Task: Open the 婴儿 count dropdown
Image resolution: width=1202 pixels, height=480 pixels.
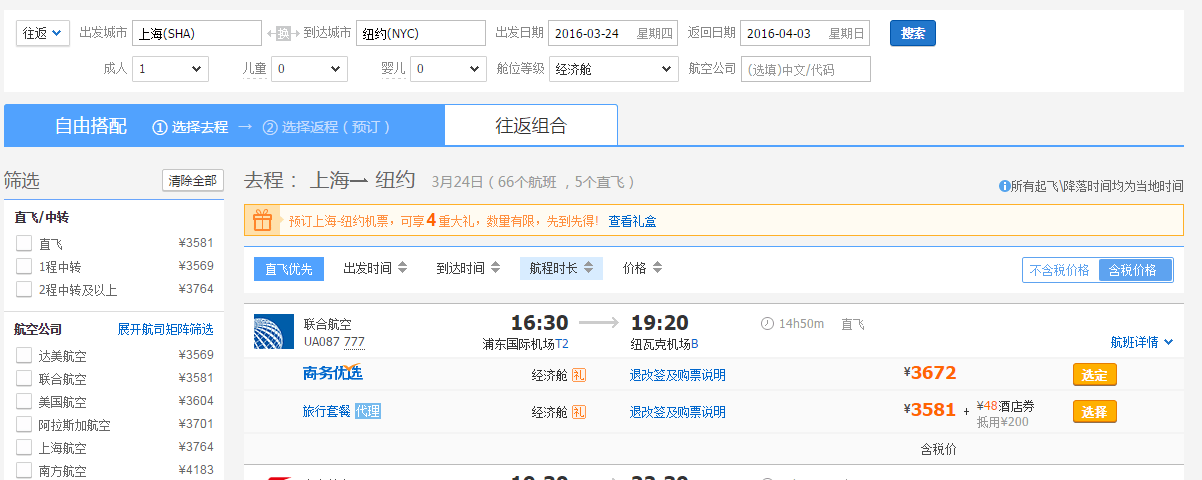Action: (449, 69)
